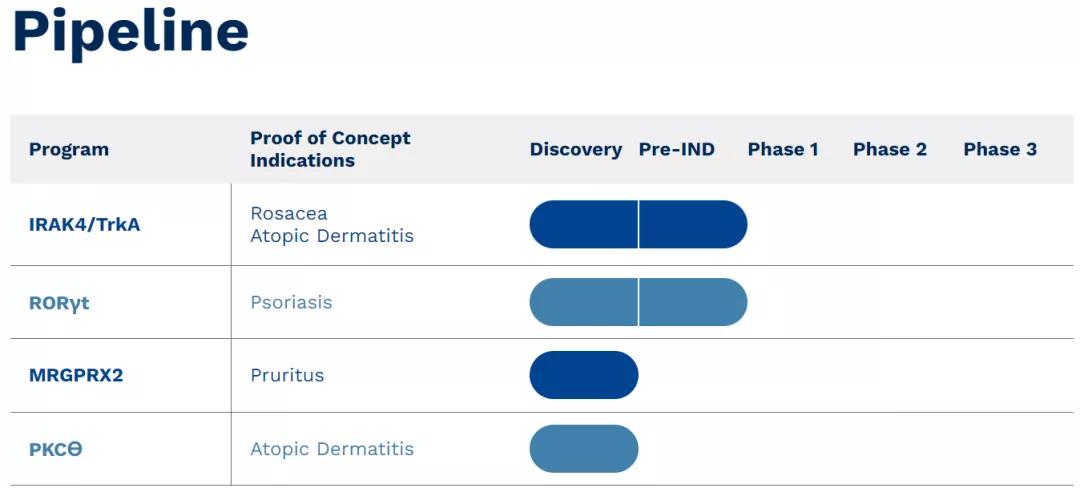Click the Phase 3 column header

click(1000, 150)
